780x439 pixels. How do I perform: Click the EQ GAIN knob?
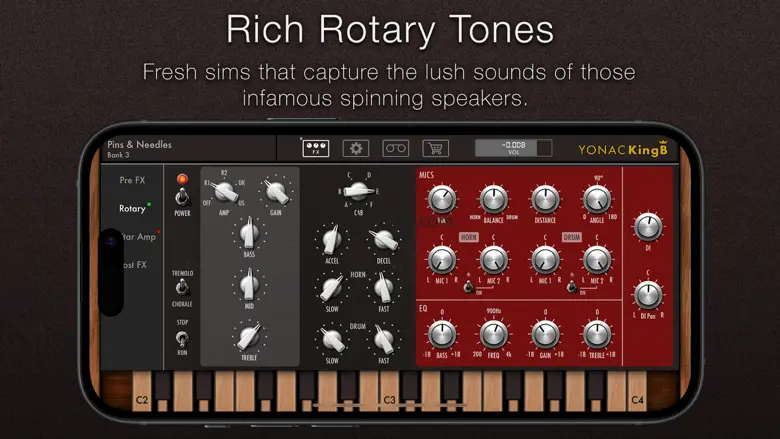click(x=545, y=335)
